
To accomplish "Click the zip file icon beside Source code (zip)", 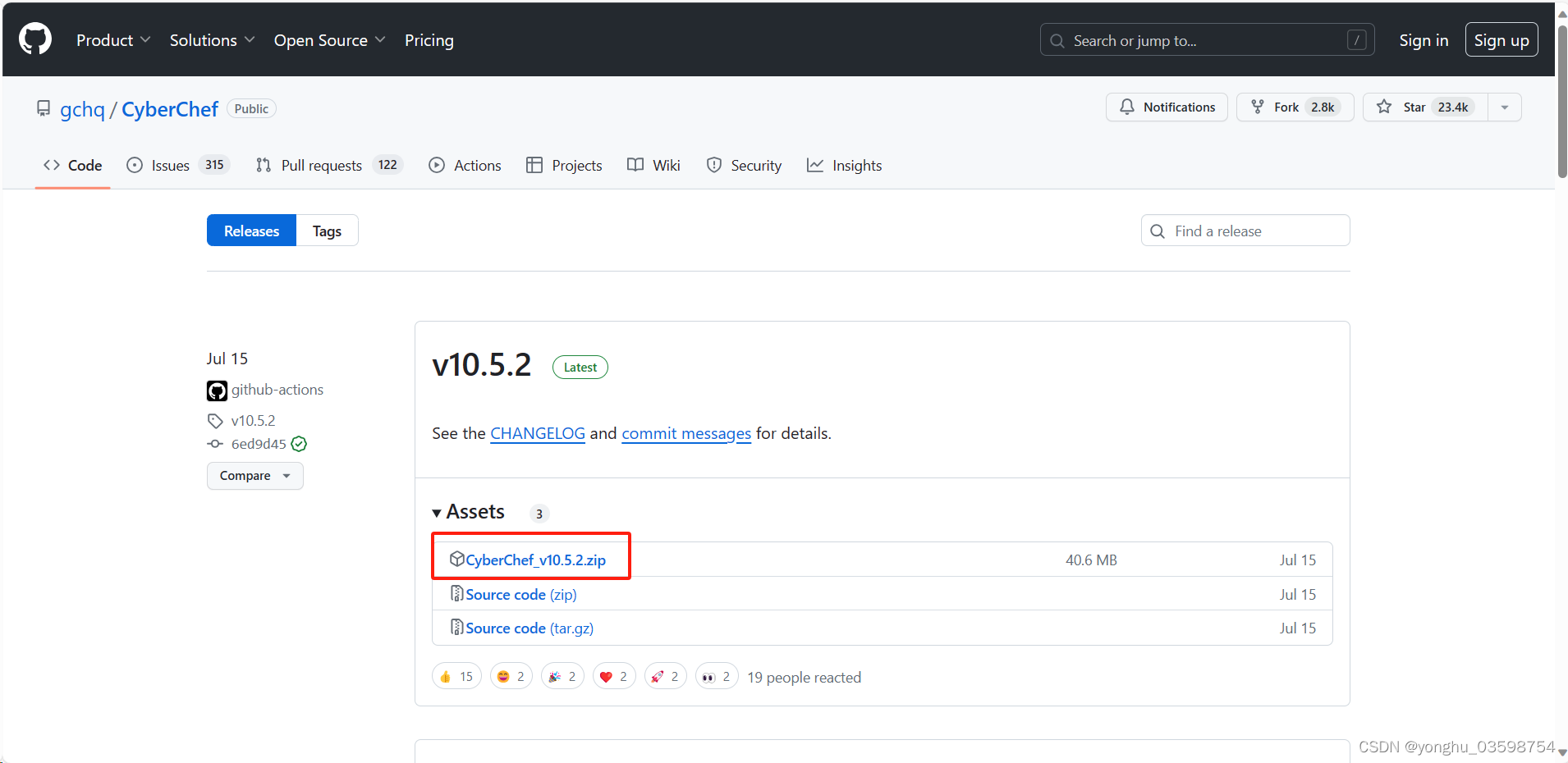I will [457, 593].
